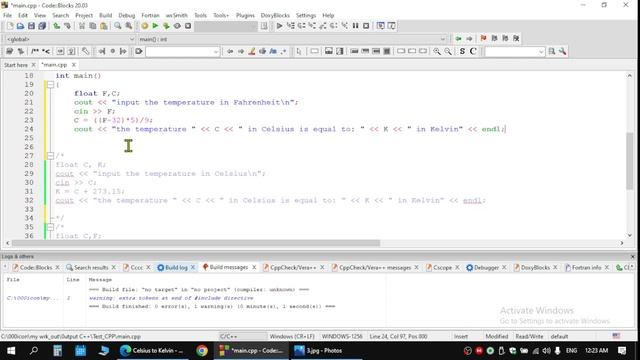This screenshot has width=640, height=360.
Task: Click the Read/Write status bar entry
Action: [x=529, y=336]
